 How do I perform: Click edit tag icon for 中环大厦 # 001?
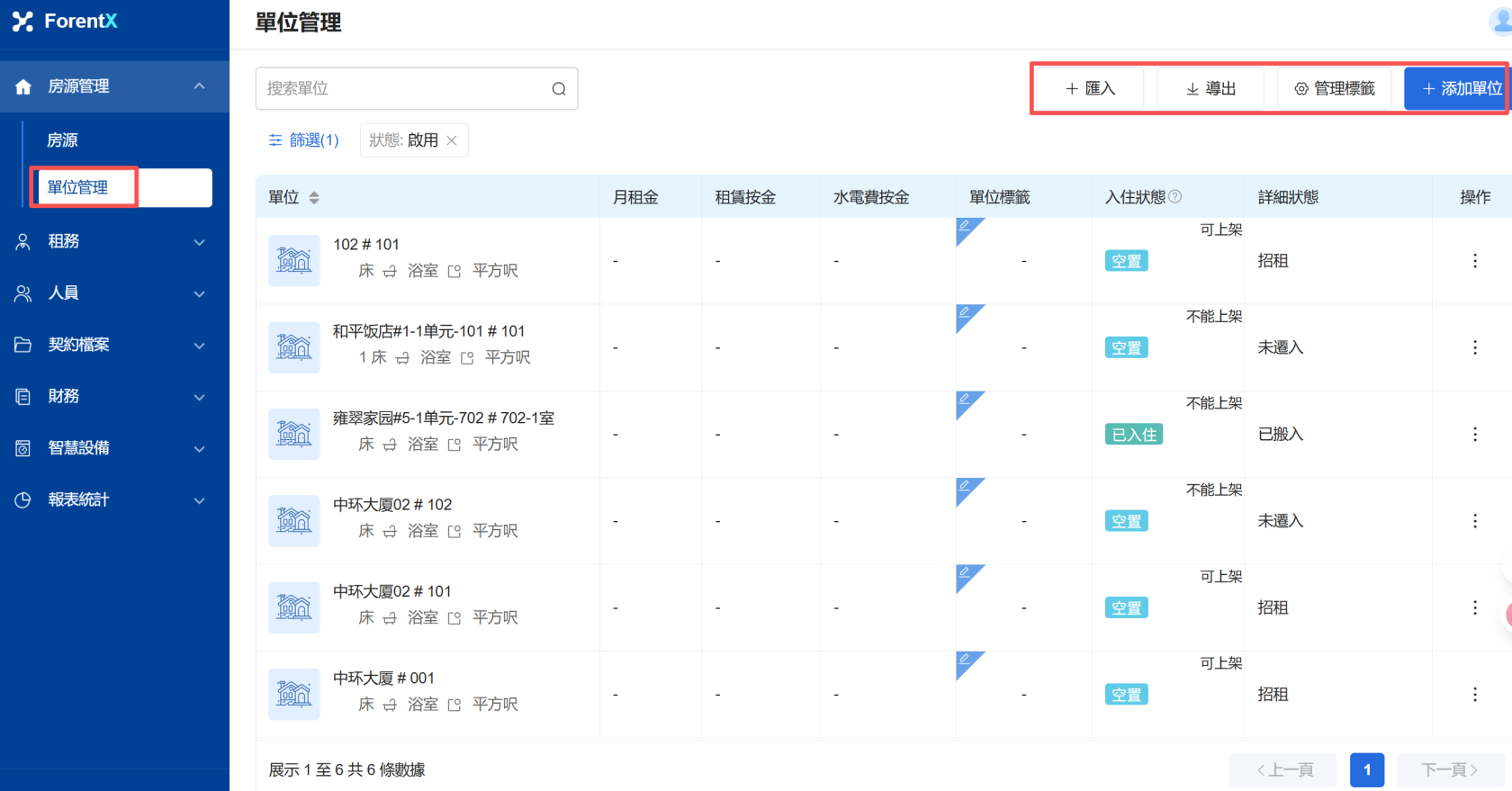(965, 661)
